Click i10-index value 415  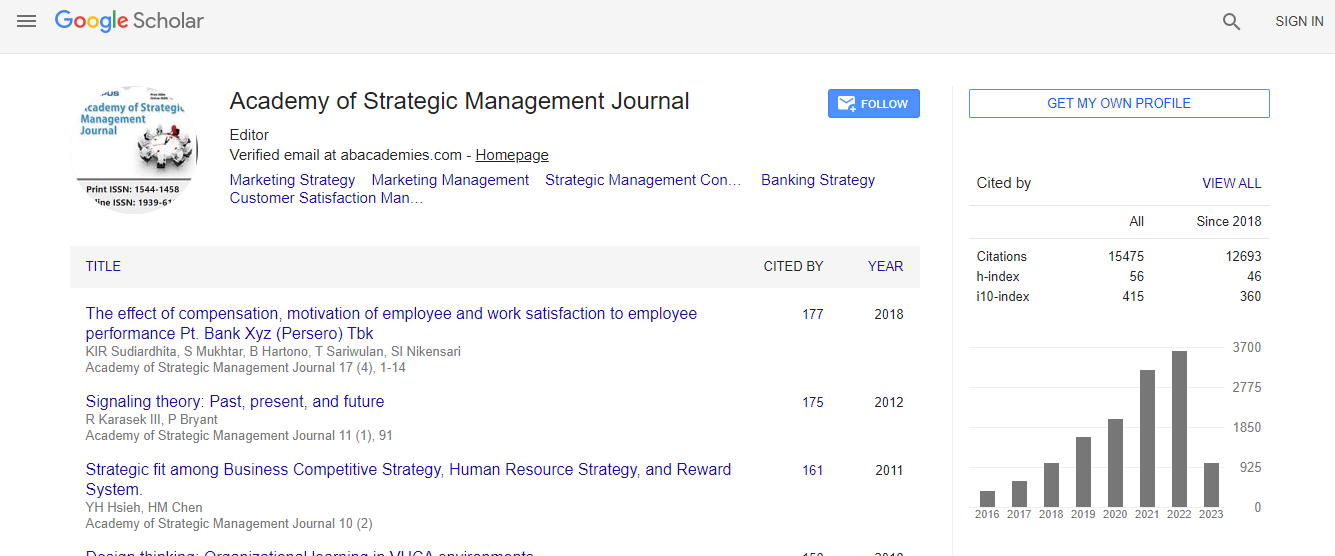click(1133, 296)
